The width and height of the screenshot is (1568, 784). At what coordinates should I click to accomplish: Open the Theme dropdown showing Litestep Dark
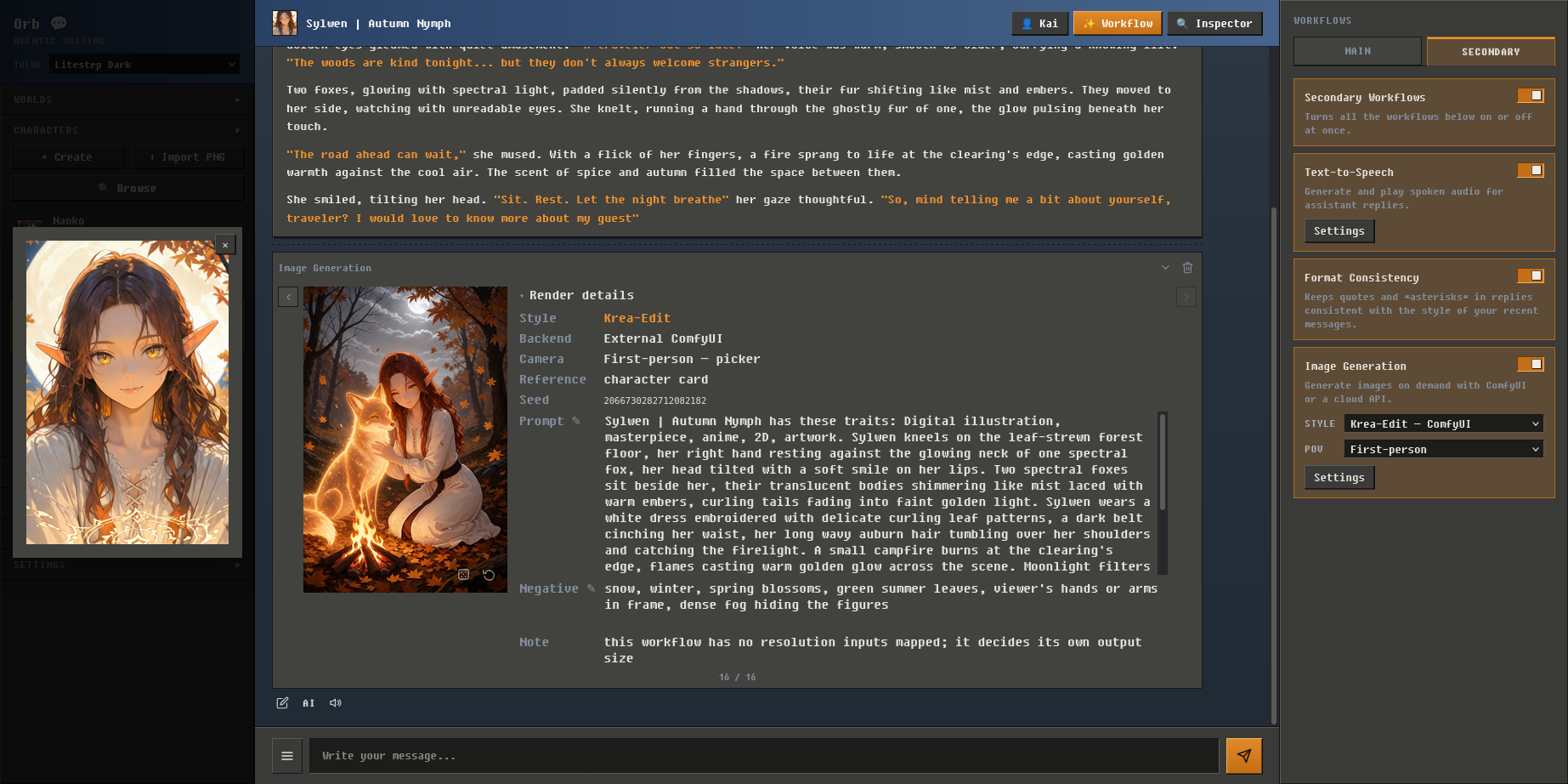pyautogui.click(x=144, y=65)
